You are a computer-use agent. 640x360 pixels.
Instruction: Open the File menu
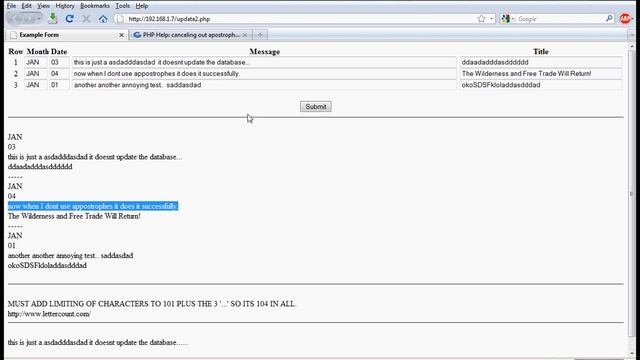coord(11,6)
